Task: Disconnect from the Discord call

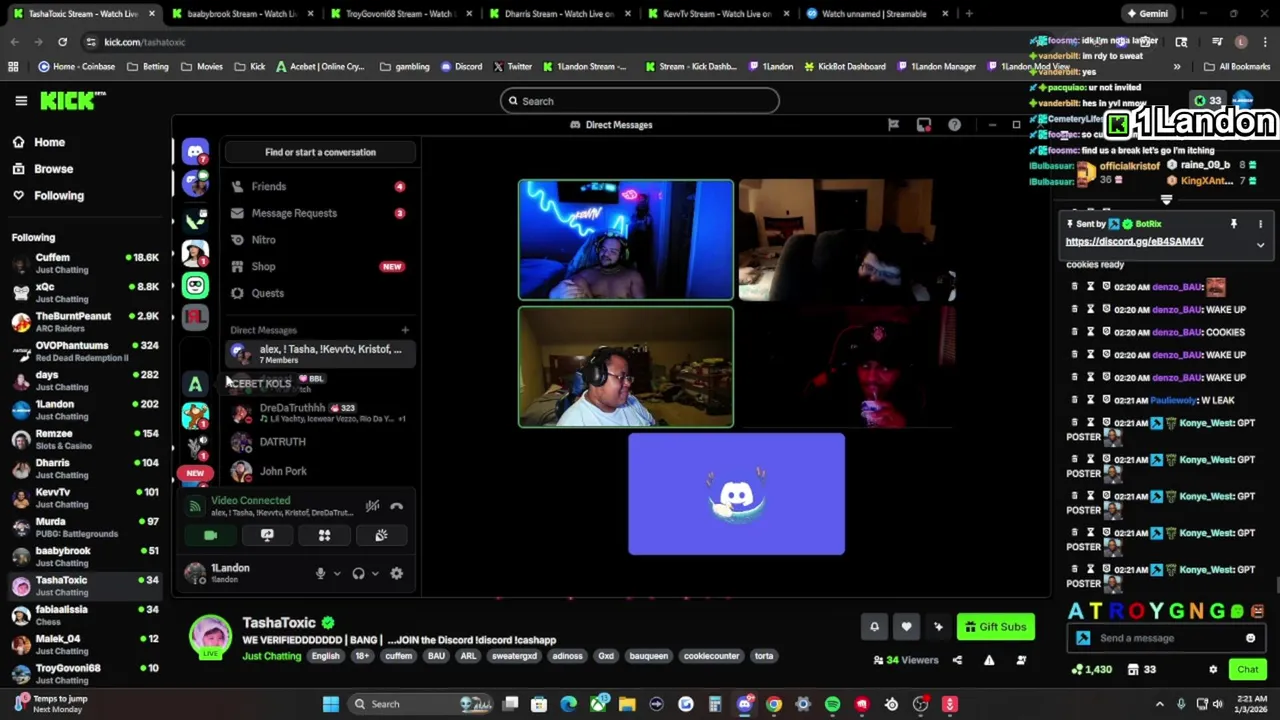Action: (x=397, y=506)
